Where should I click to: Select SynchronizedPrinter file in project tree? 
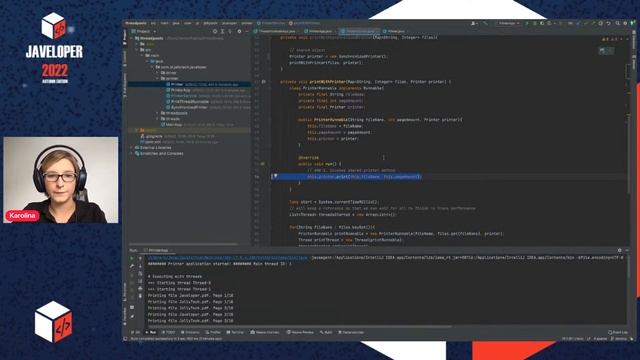tap(189, 107)
